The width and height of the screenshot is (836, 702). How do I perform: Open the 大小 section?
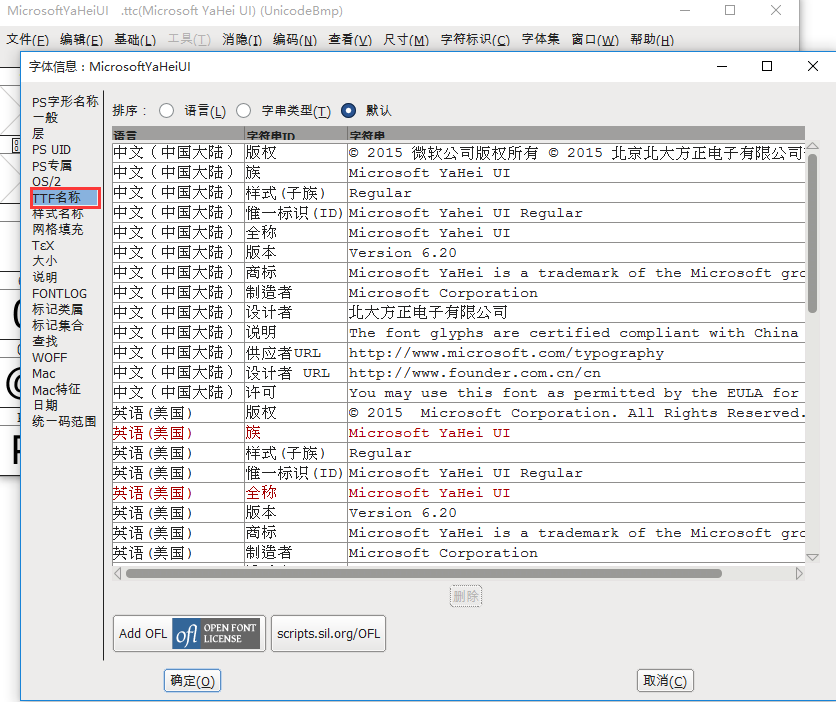tap(45, 261)
